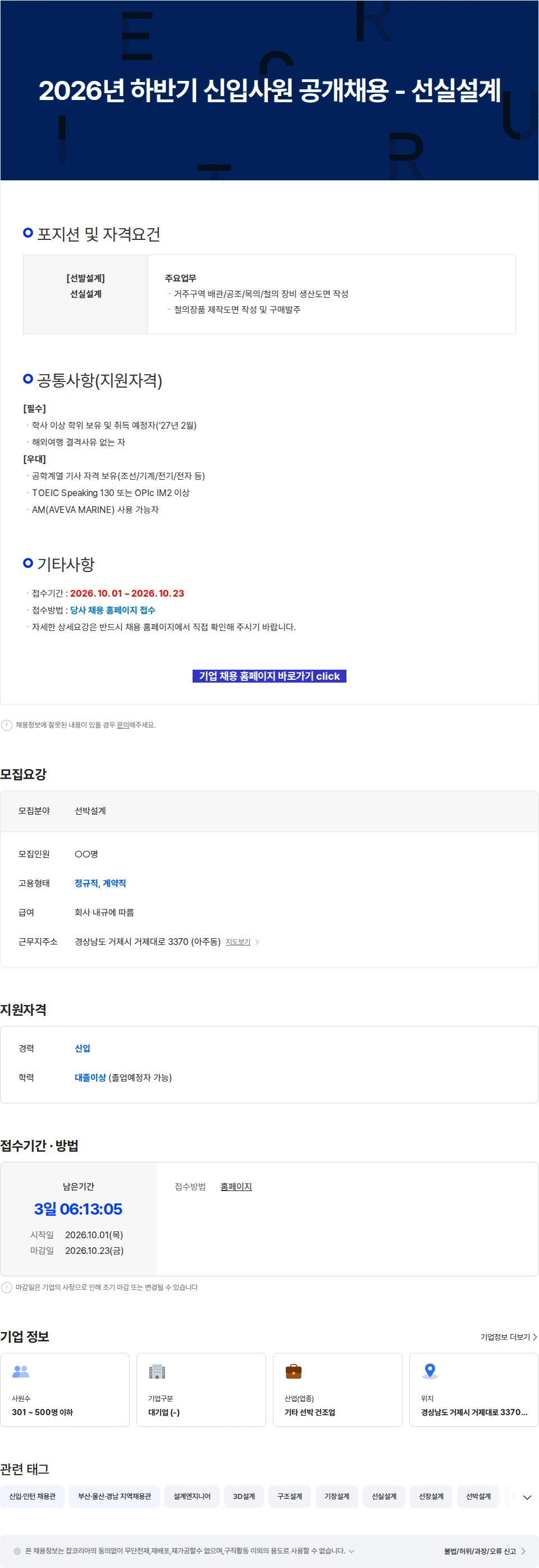Screen dimensions: 539x1568
Task: Click the red date 2026.10.01 ~ 2026.10.23
Action: [127, 593]
